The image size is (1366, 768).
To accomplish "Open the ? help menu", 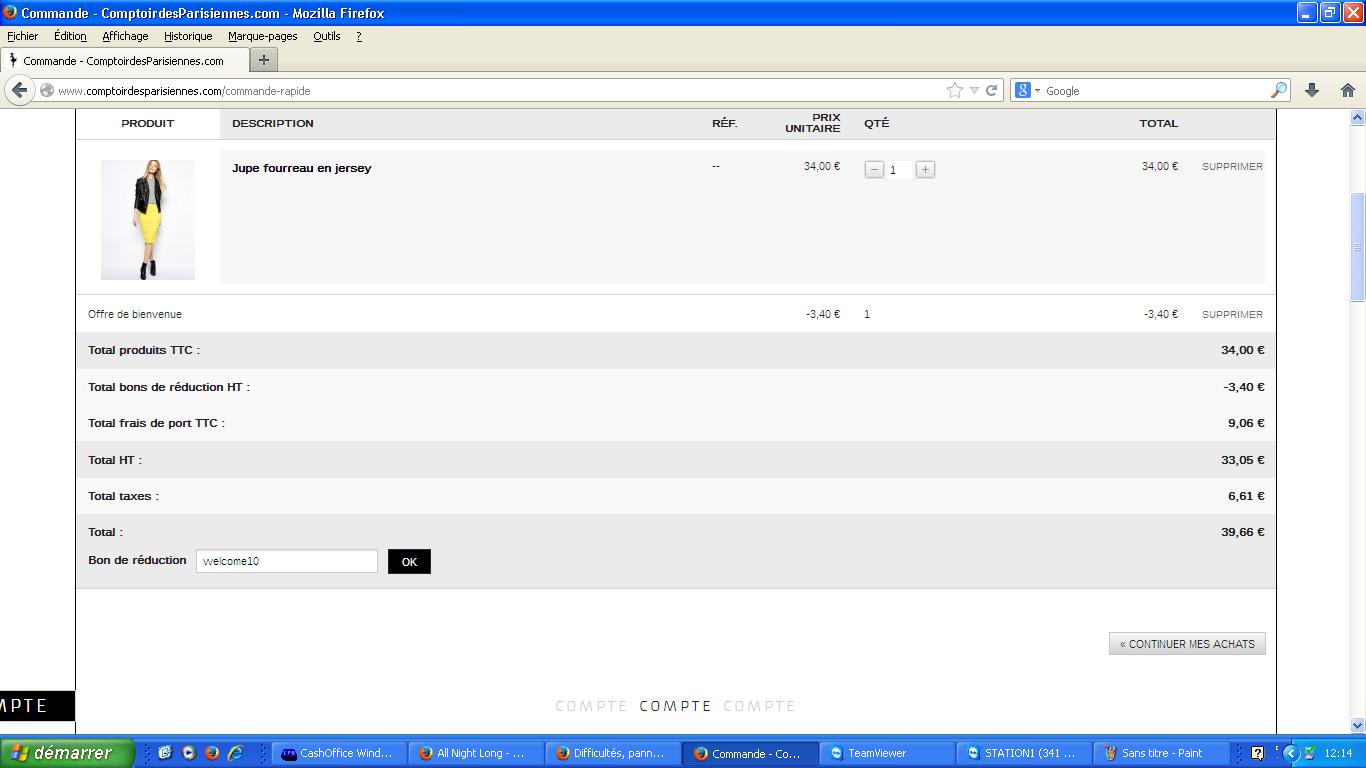I will (x=359, y=36).
